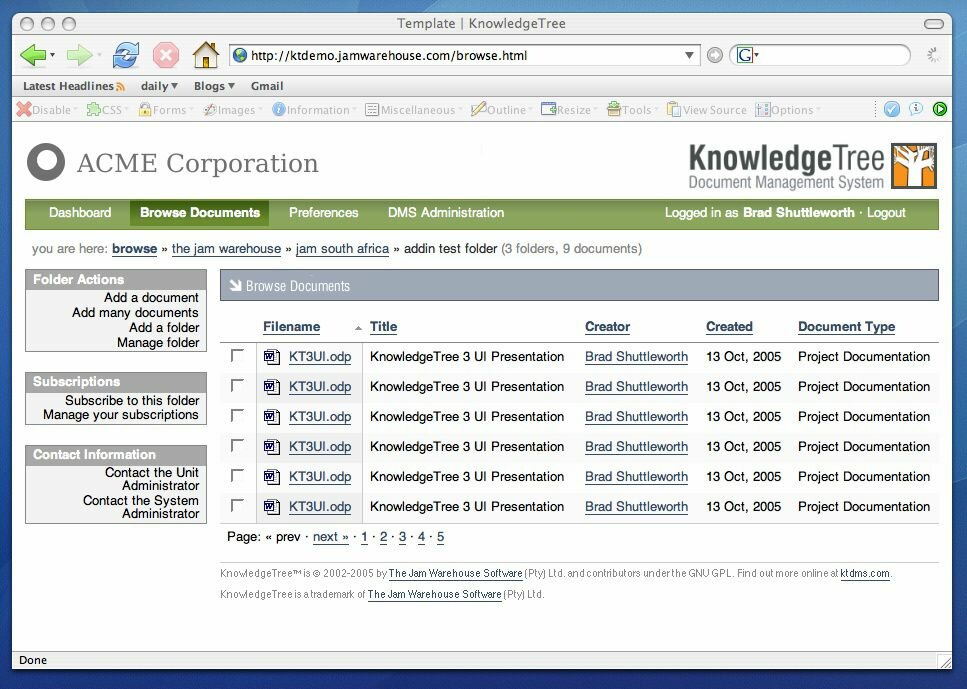Open the Miscellaneous developer toolbar menu
967x689 pixels.
click(x=413, y=110)
